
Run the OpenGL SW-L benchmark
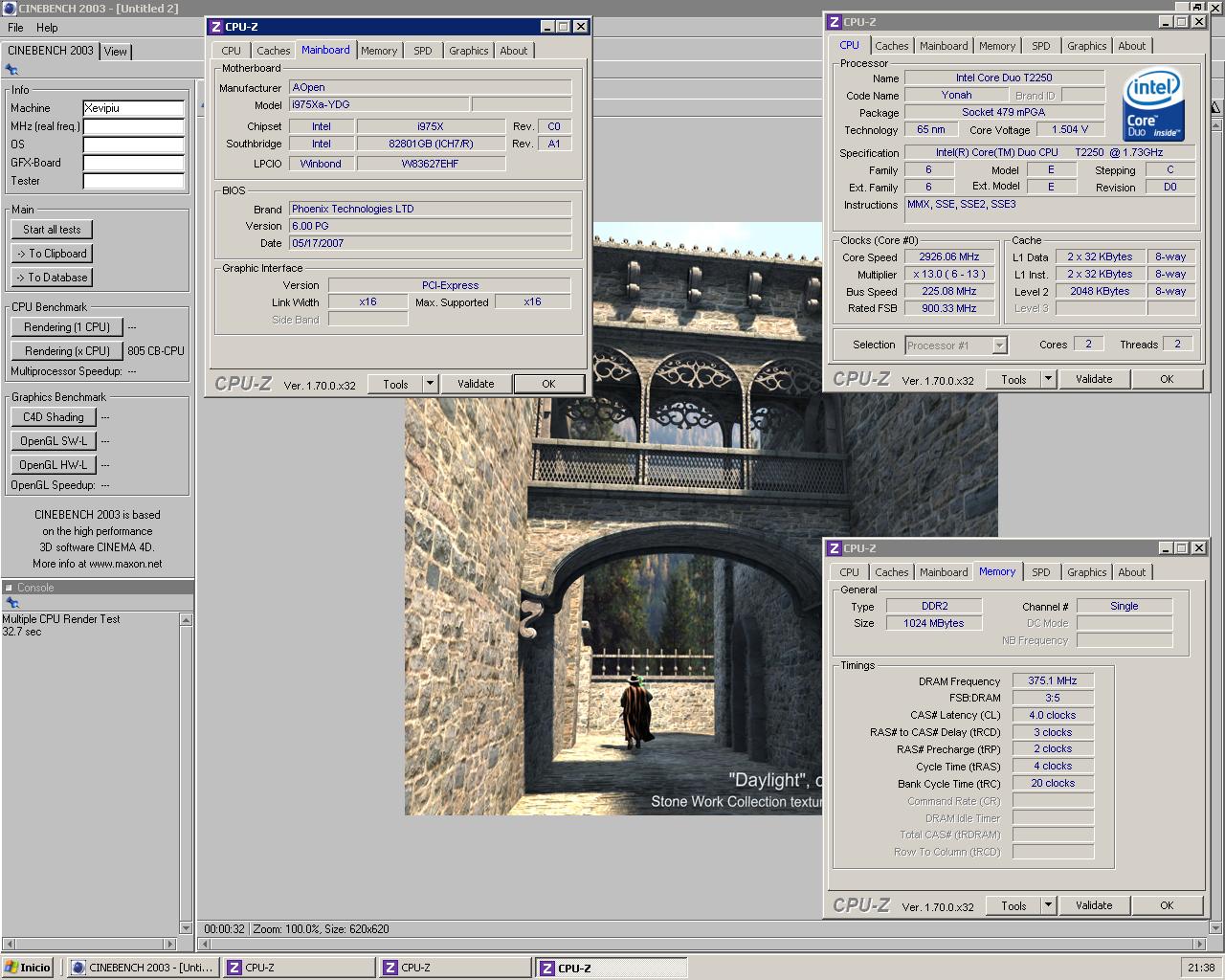54,441
